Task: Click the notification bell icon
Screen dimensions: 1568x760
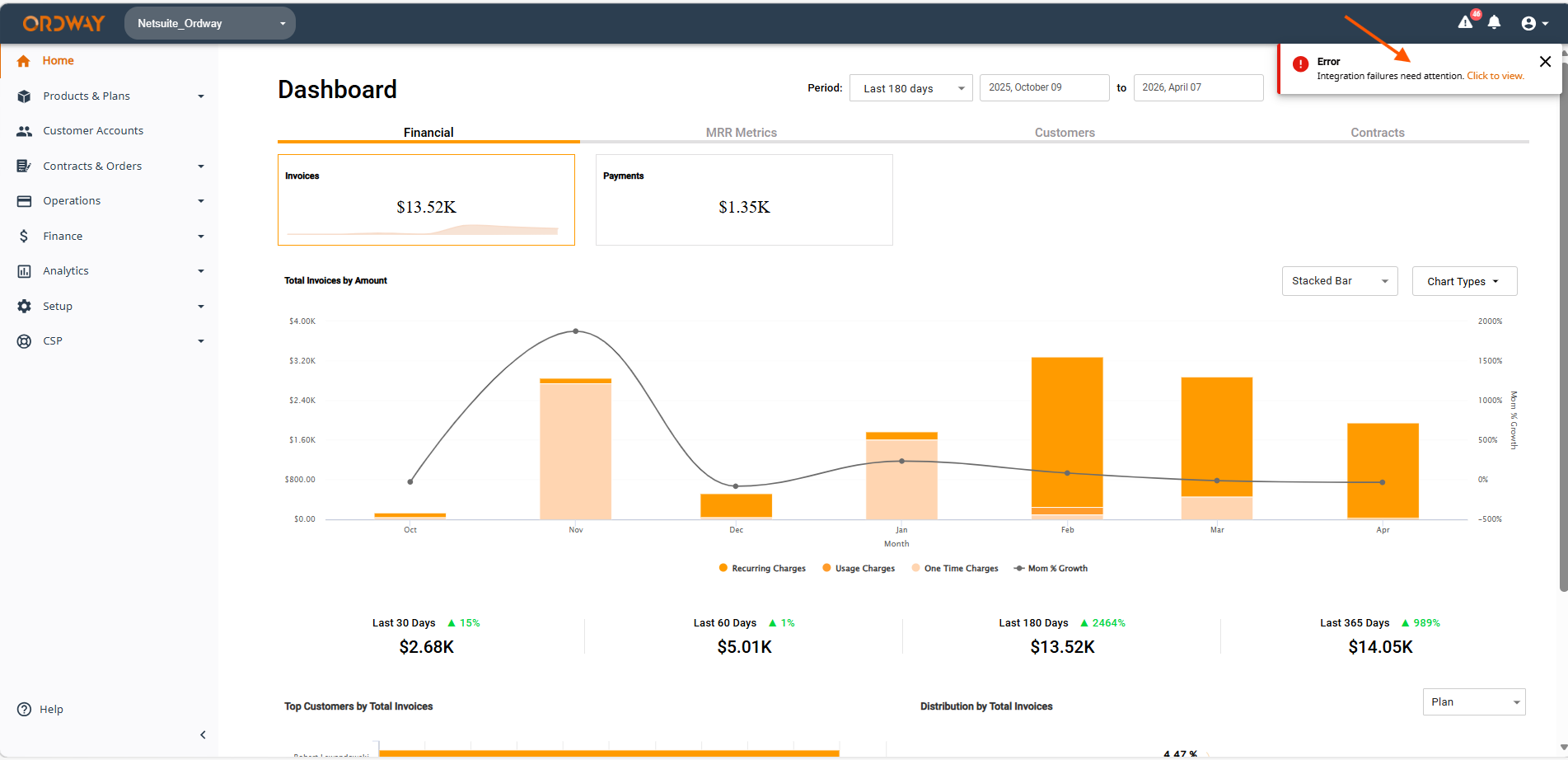Action: click(x=1495, y=22)
